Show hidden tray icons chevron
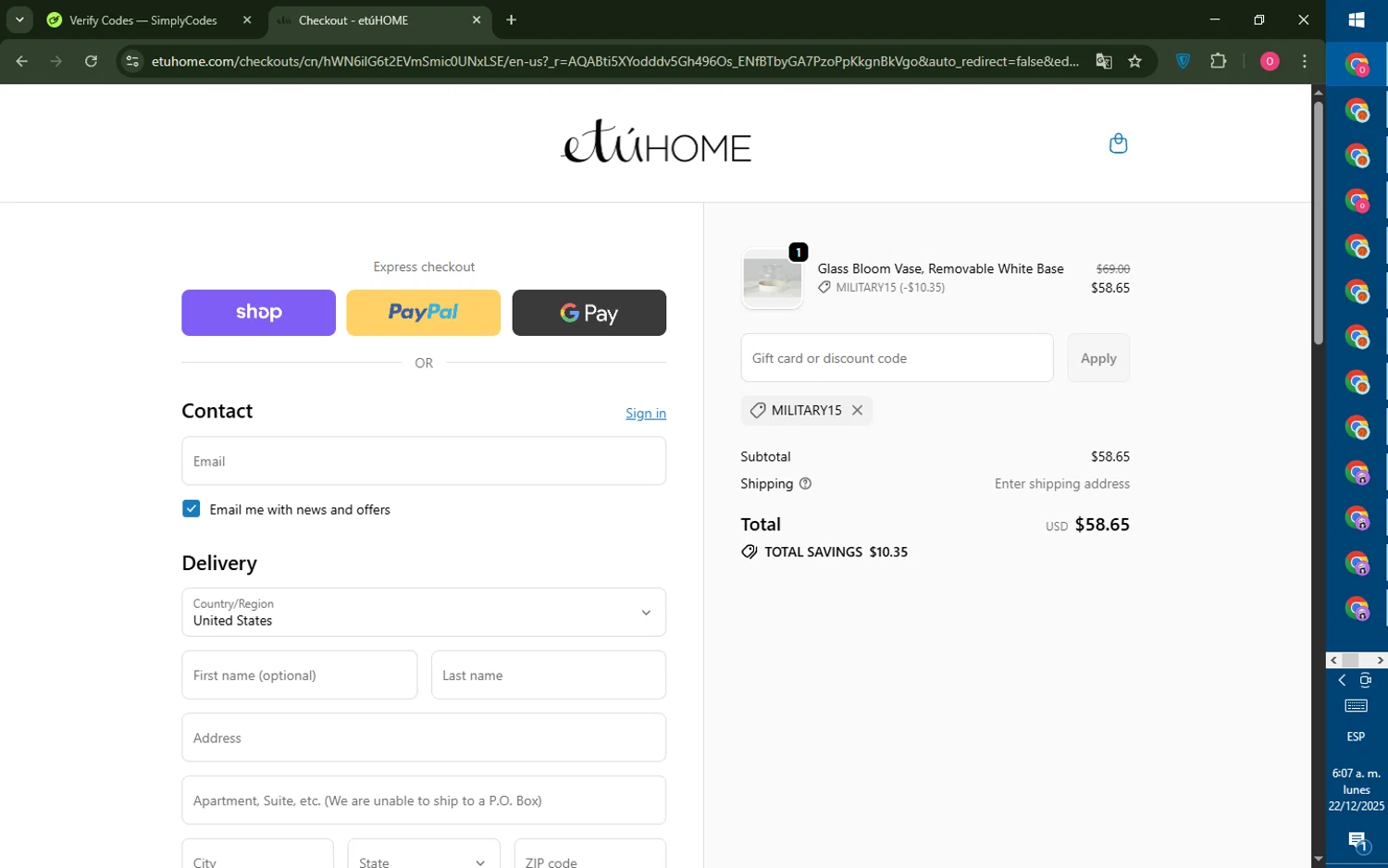The image size is (1388, 868). click(x=1342, y=680)
